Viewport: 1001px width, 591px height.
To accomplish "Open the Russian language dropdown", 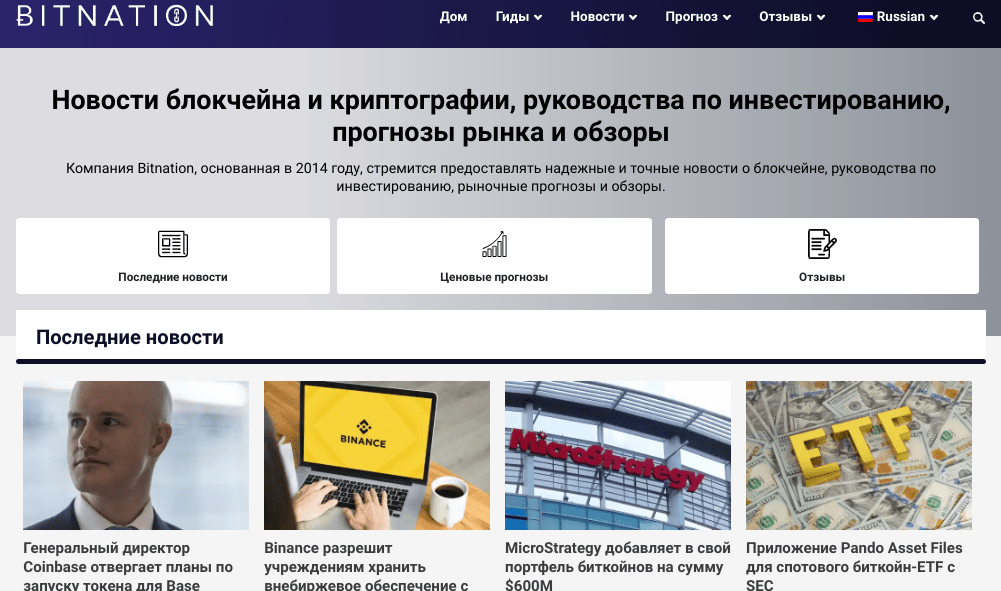I will click(x=898, y=17).
